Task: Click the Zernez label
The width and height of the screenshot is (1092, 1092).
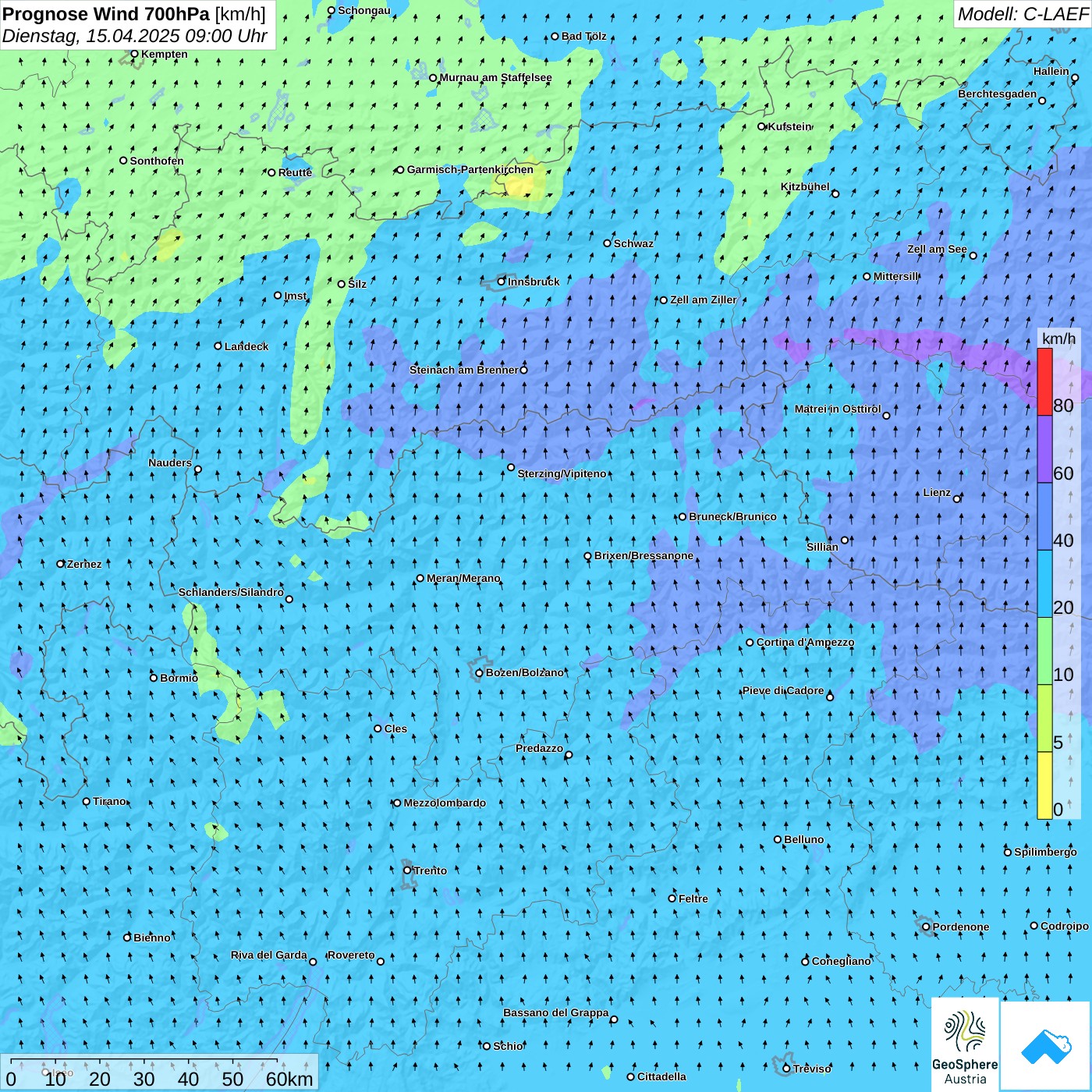Action: [x=84, y=564]
